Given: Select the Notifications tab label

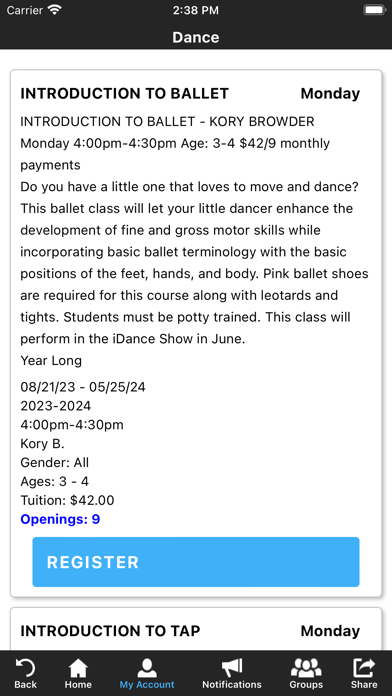Looking at the screenshot, I should [x=232, y=684].
